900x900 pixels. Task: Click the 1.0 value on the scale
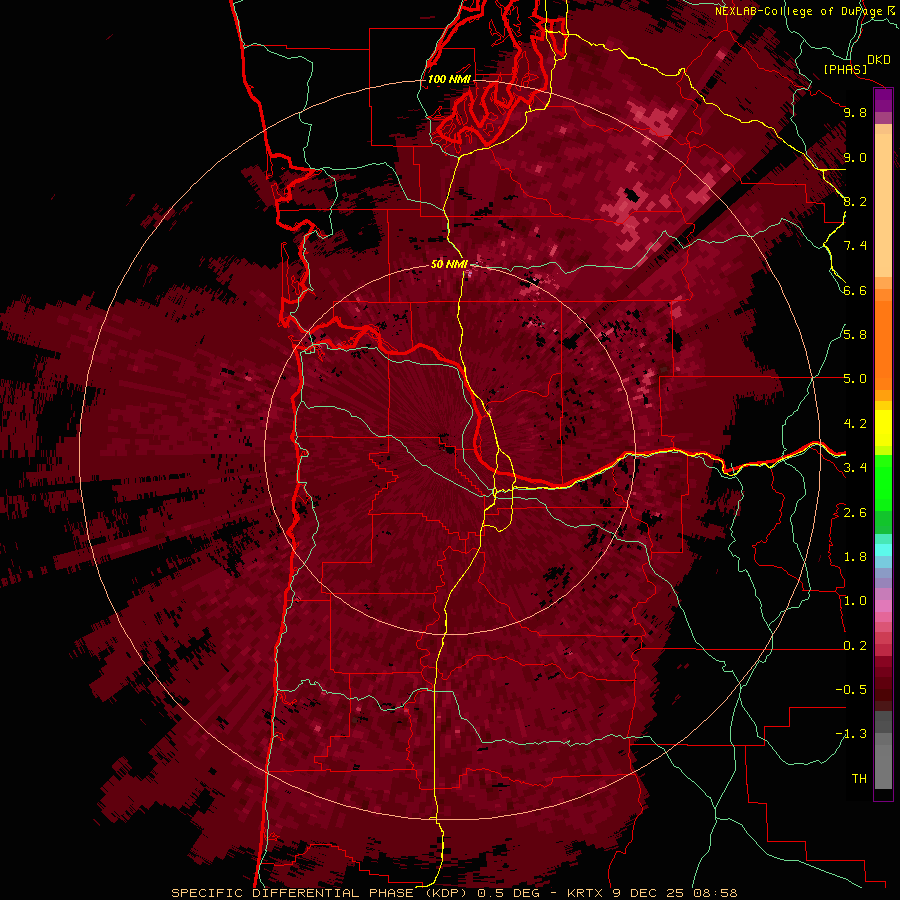(x=855, y=601)
